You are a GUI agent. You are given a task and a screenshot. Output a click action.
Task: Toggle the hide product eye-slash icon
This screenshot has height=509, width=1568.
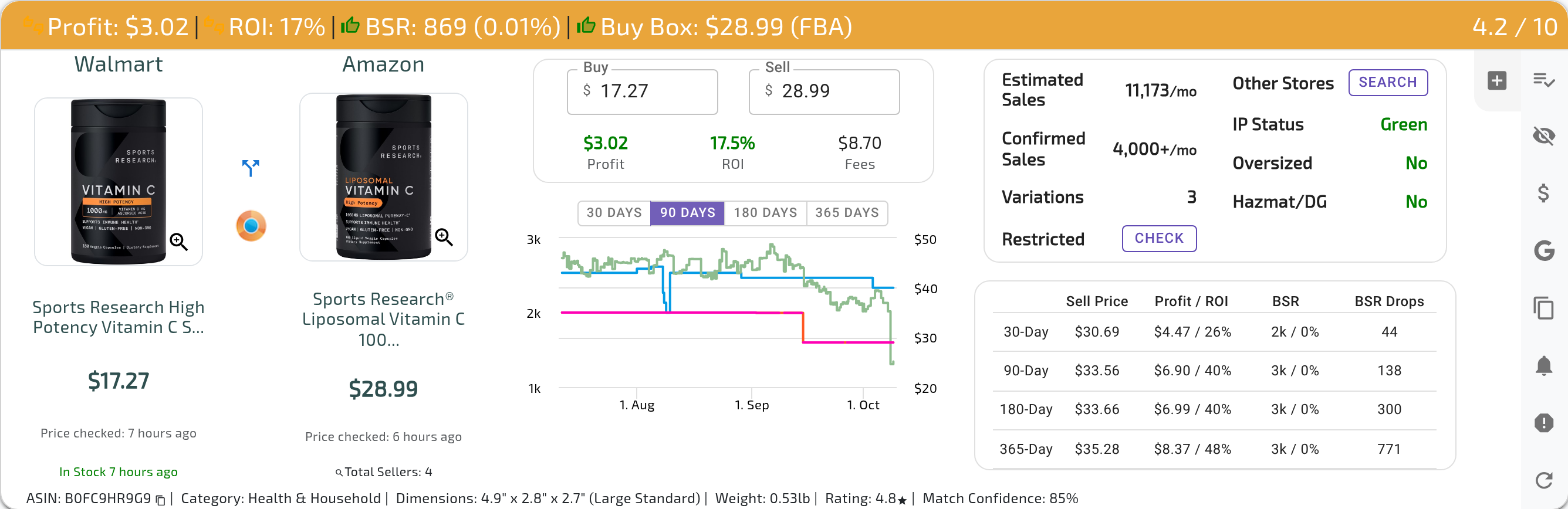[x=1544, y=135]
